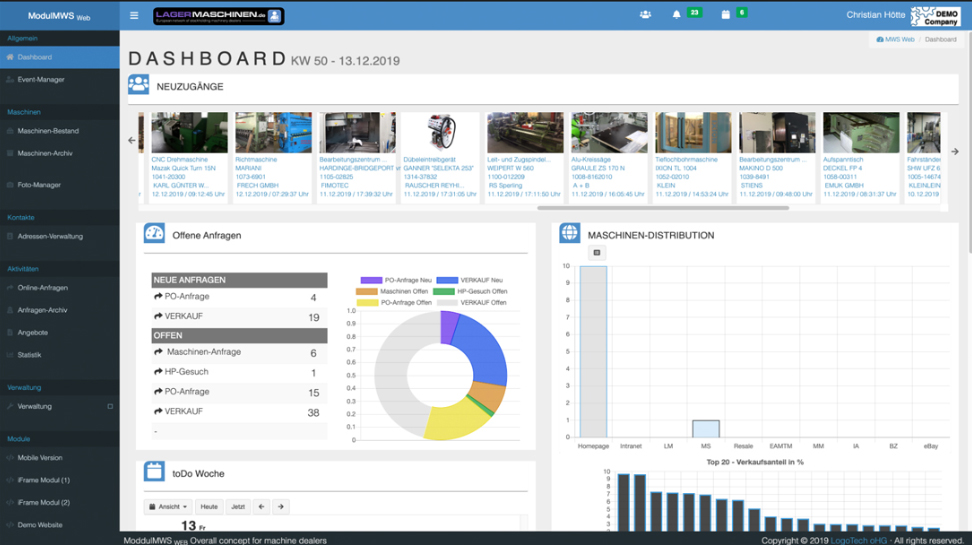This screenshot has width=972, height=545.
Task: Select Event-Manager in the sidebar
Action: pos(41,80)
